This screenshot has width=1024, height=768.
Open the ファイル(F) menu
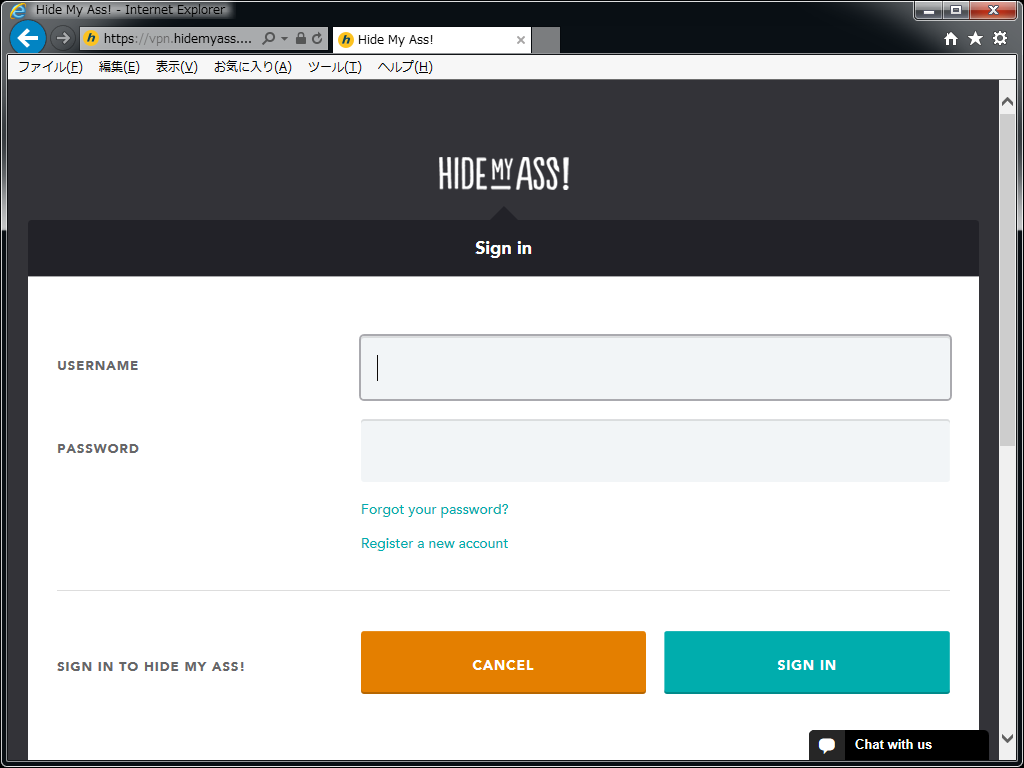point(50,67)
